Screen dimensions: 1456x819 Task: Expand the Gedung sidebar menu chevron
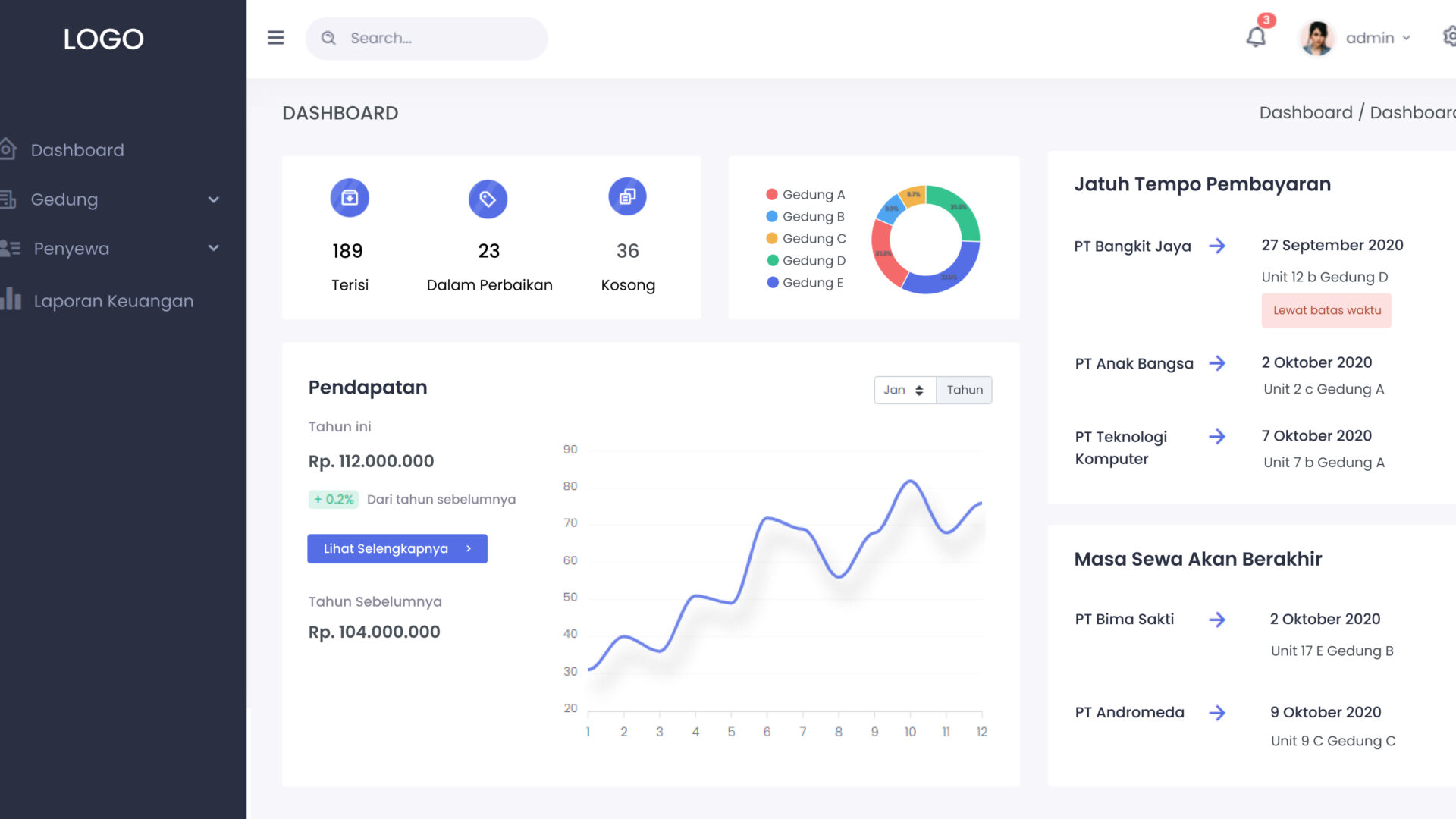(214, 199)
